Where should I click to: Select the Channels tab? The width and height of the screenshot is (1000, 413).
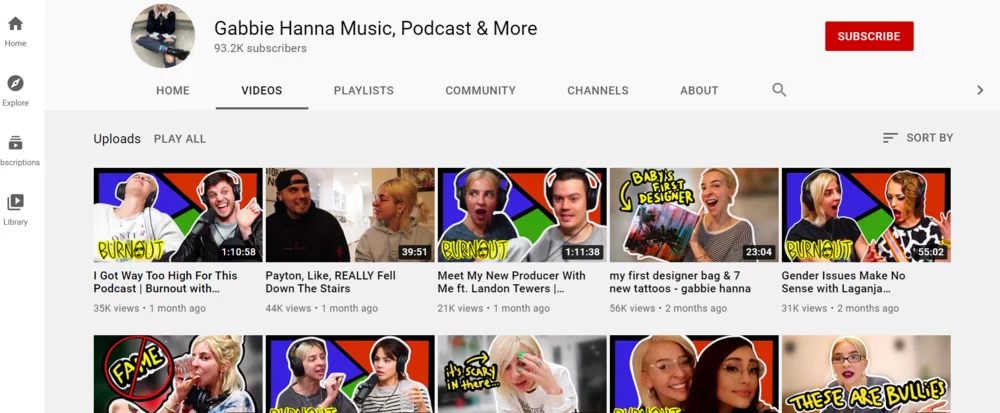(x=598, y=91)
